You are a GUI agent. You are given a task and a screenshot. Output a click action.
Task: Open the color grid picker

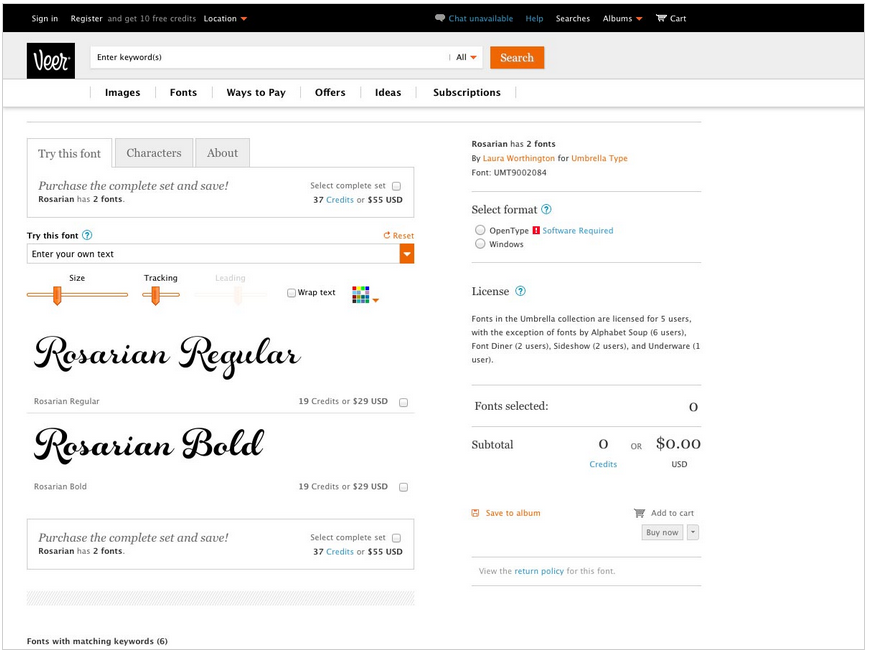click(361, 295)
